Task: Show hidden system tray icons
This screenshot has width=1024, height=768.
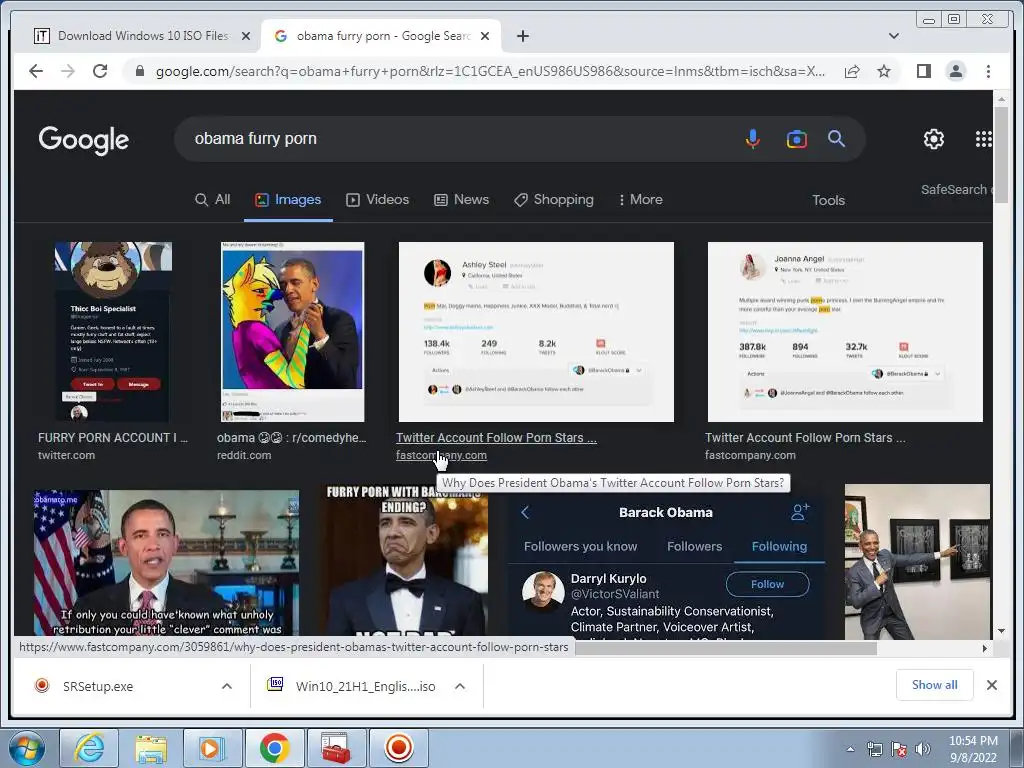Action: click(850, 749)
